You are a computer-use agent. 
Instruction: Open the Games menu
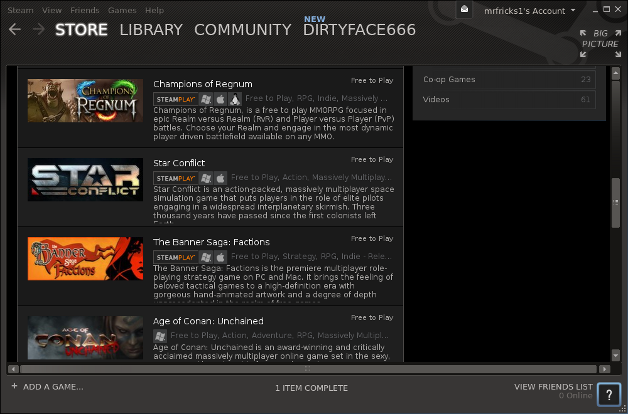(x=122, y=10)
